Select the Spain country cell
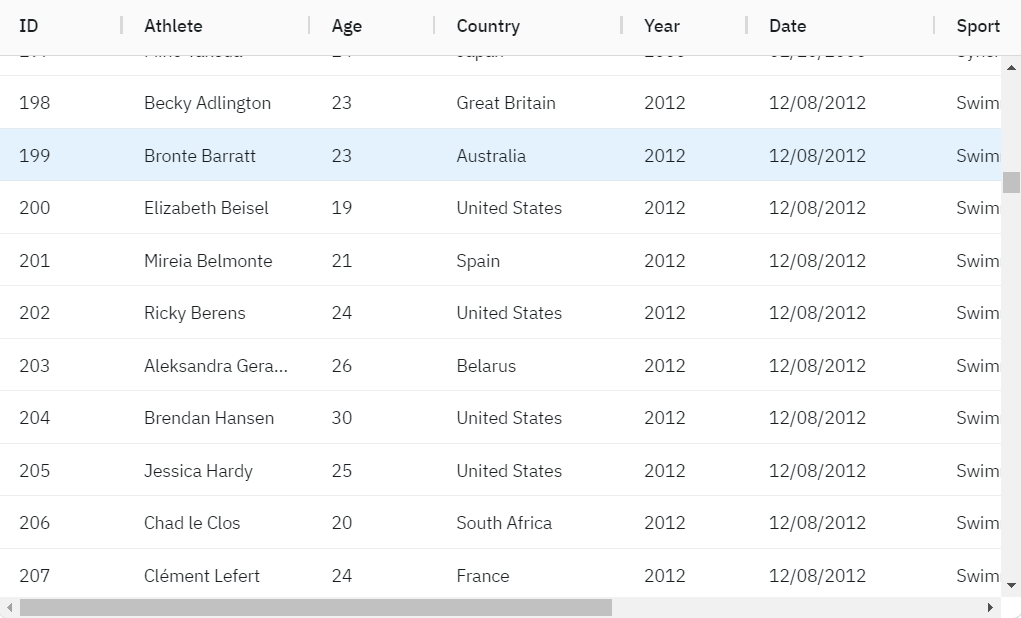 click(x=478, y=261)
